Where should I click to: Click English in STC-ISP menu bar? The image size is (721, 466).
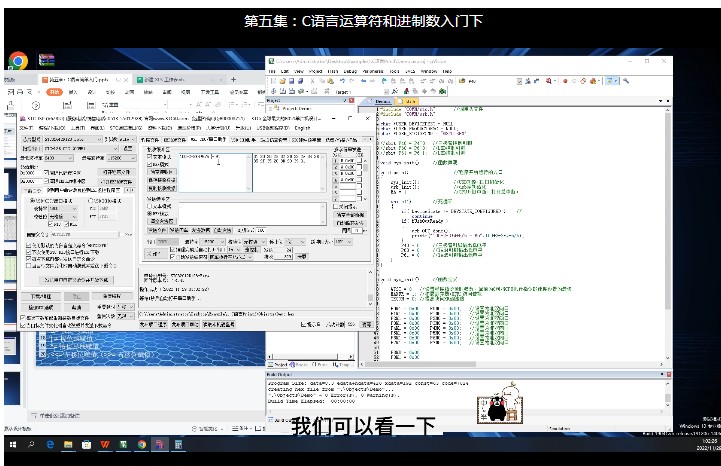(x=302, y=127)
